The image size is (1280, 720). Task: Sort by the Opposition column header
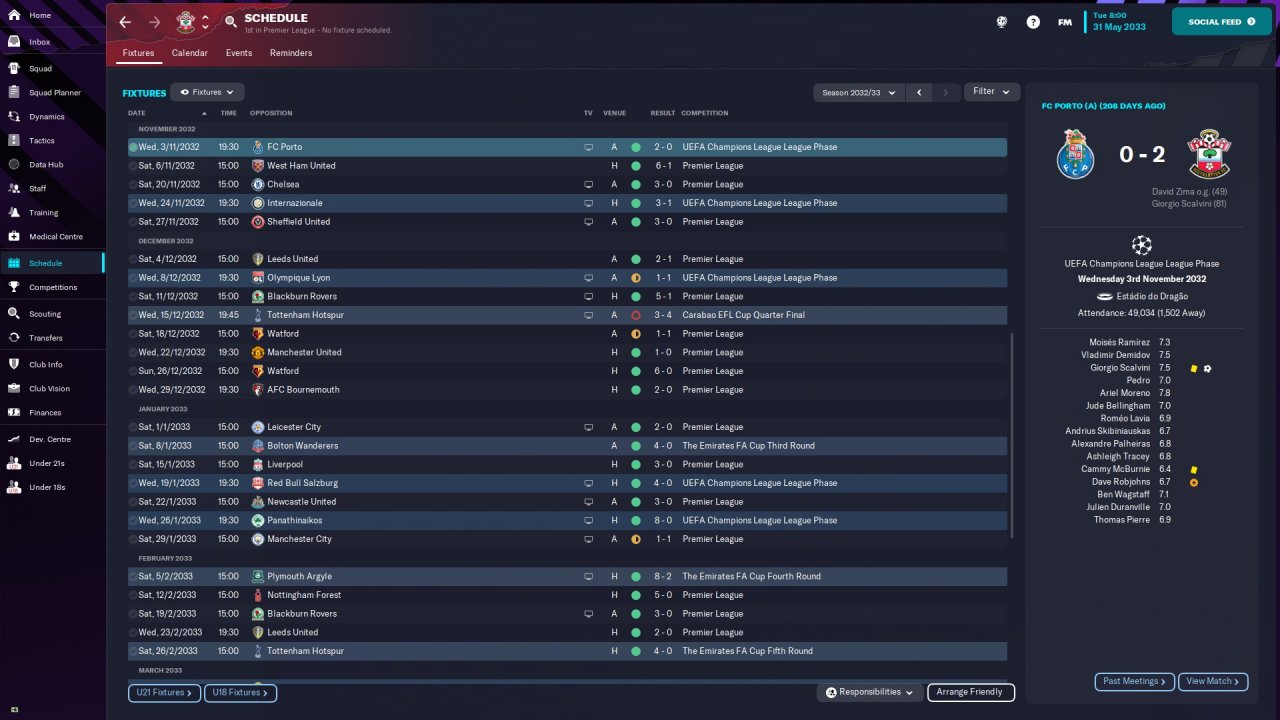[272, 113]
